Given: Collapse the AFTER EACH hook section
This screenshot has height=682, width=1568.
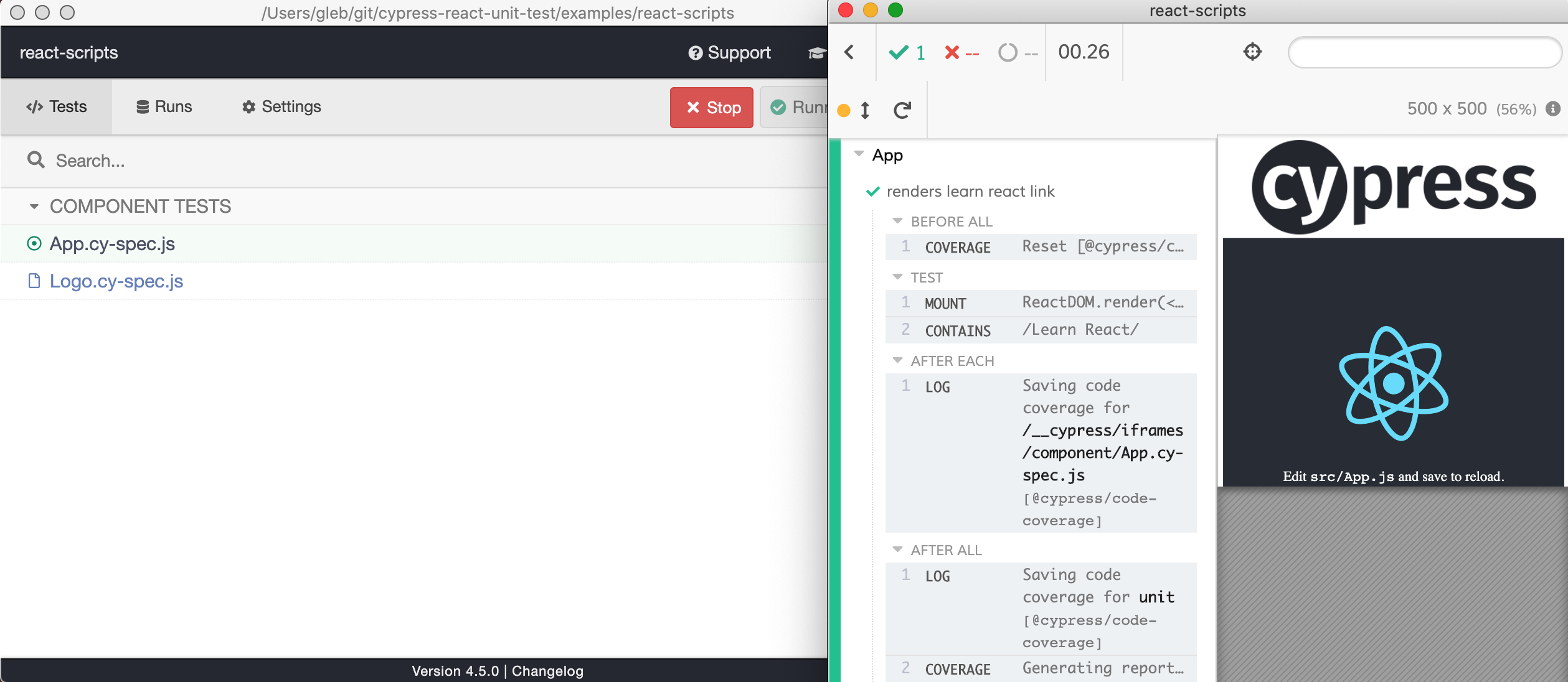Looking at the screenshot, I should click(x=897, y=360).
